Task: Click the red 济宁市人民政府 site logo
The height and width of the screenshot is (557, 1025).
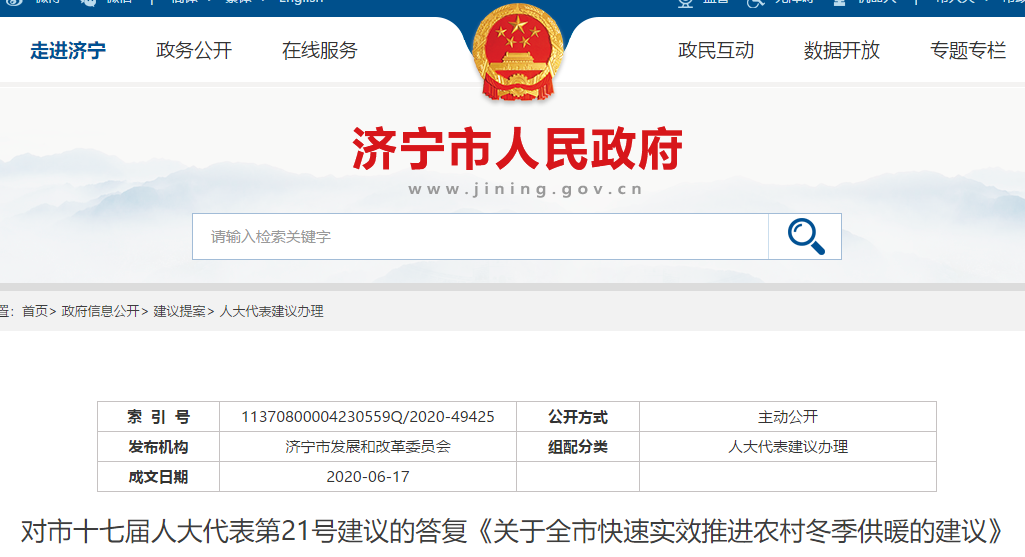Action: [x=517, y=151]
